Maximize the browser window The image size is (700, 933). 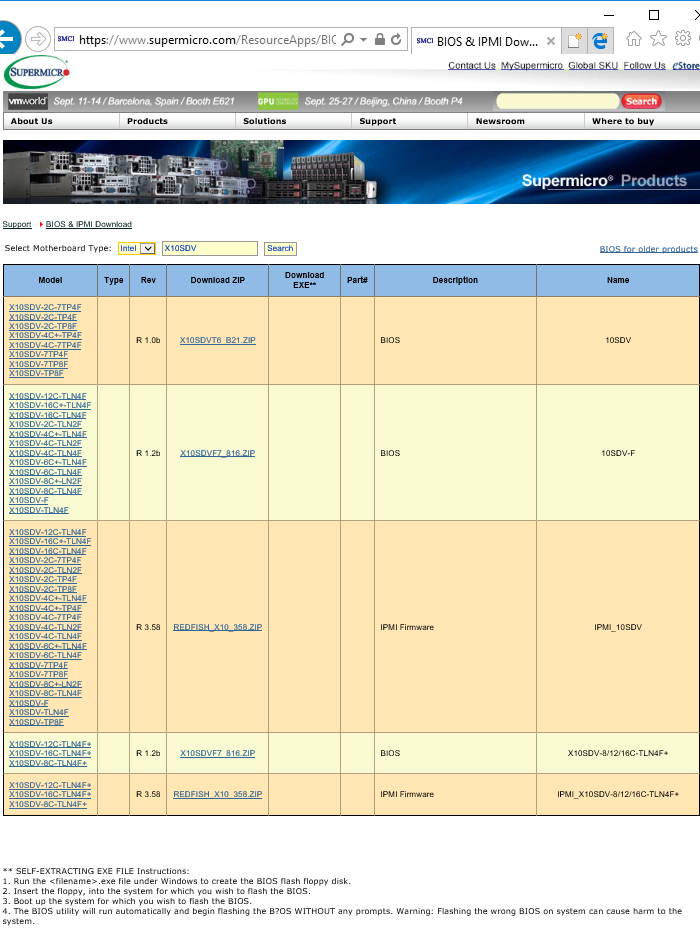(654, 15)
